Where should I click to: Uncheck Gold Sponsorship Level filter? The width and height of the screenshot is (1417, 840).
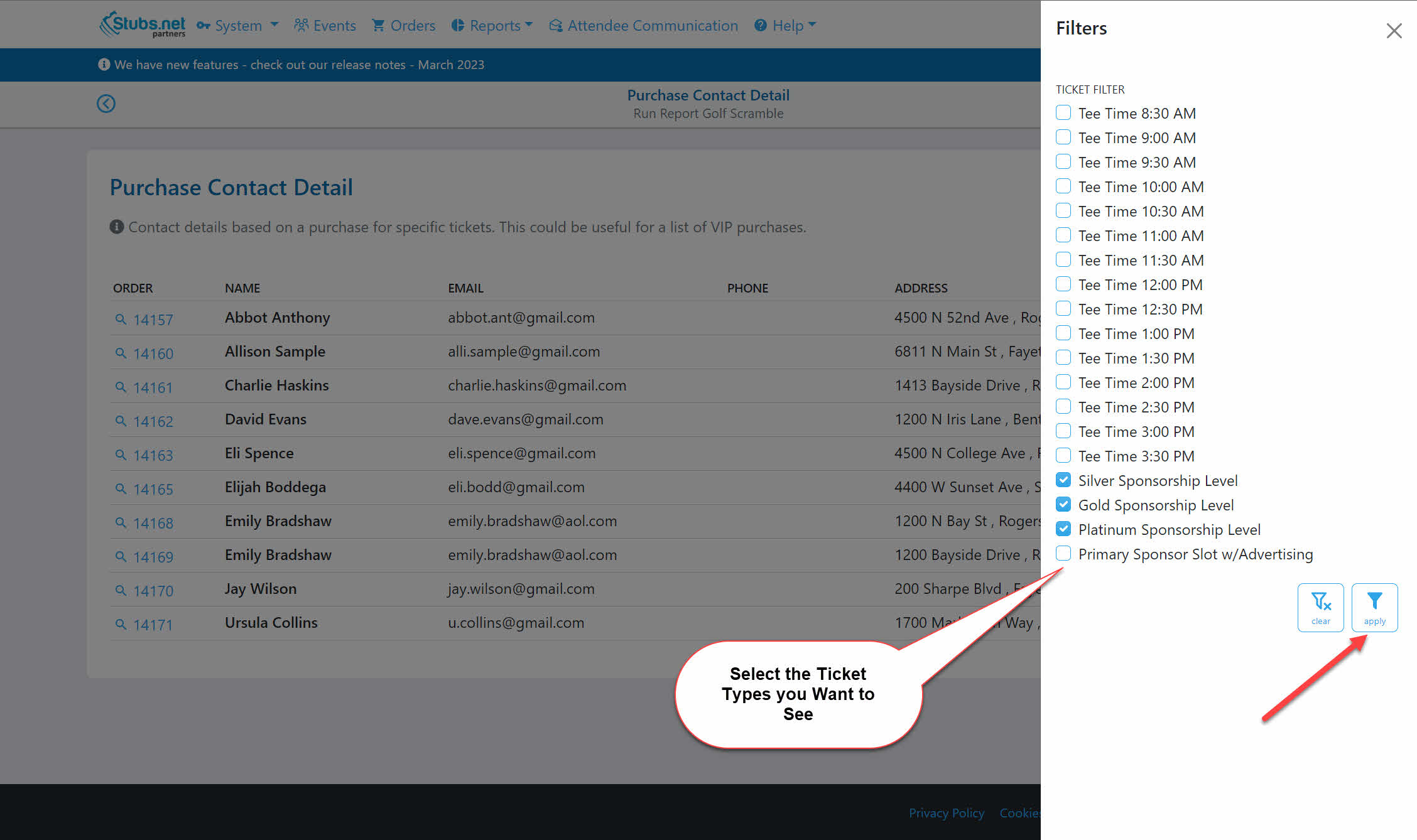pos(1063,504)
